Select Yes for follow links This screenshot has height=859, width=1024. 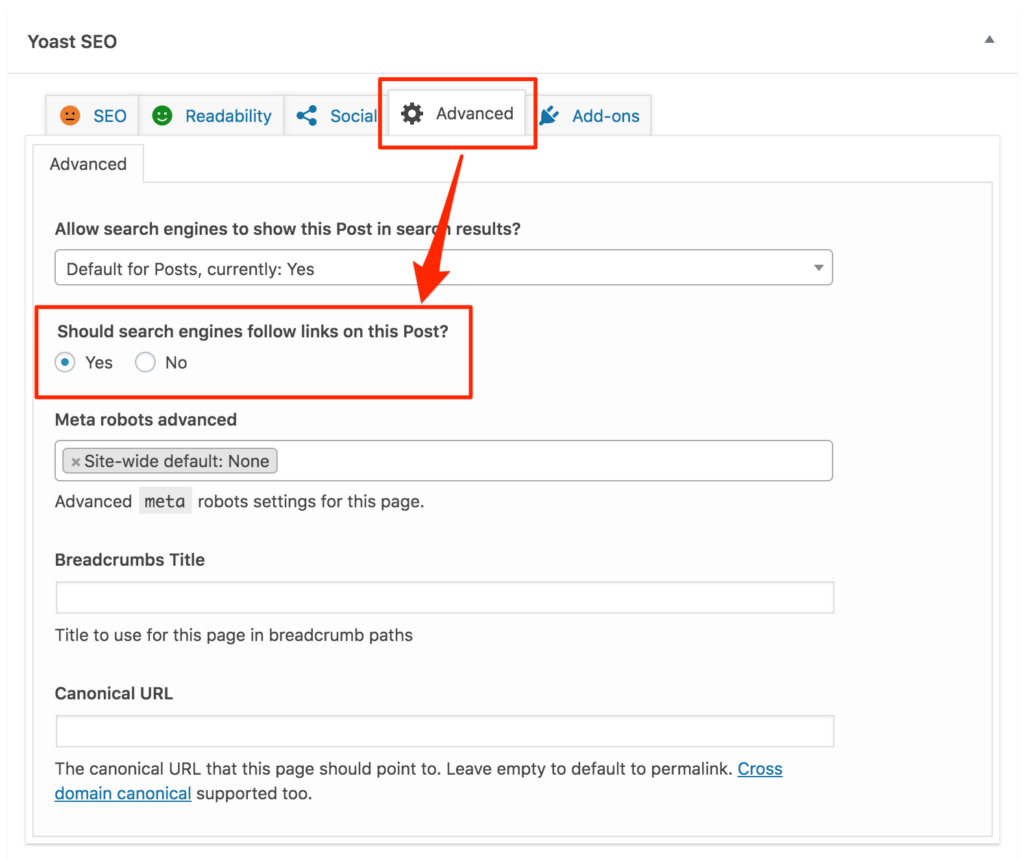coord(65,362)
